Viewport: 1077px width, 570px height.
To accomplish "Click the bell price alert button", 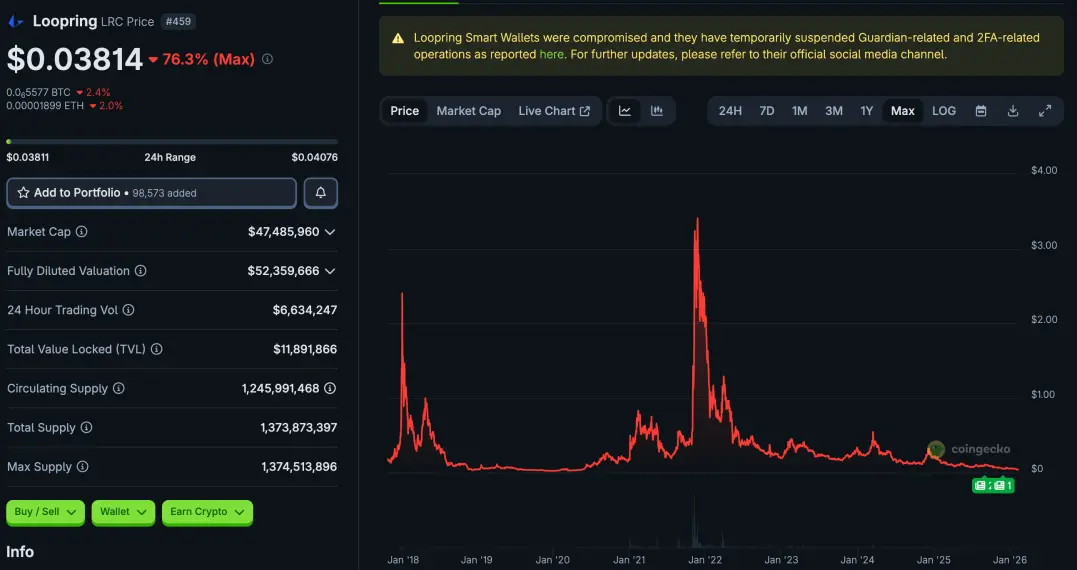I will [320, 193].
